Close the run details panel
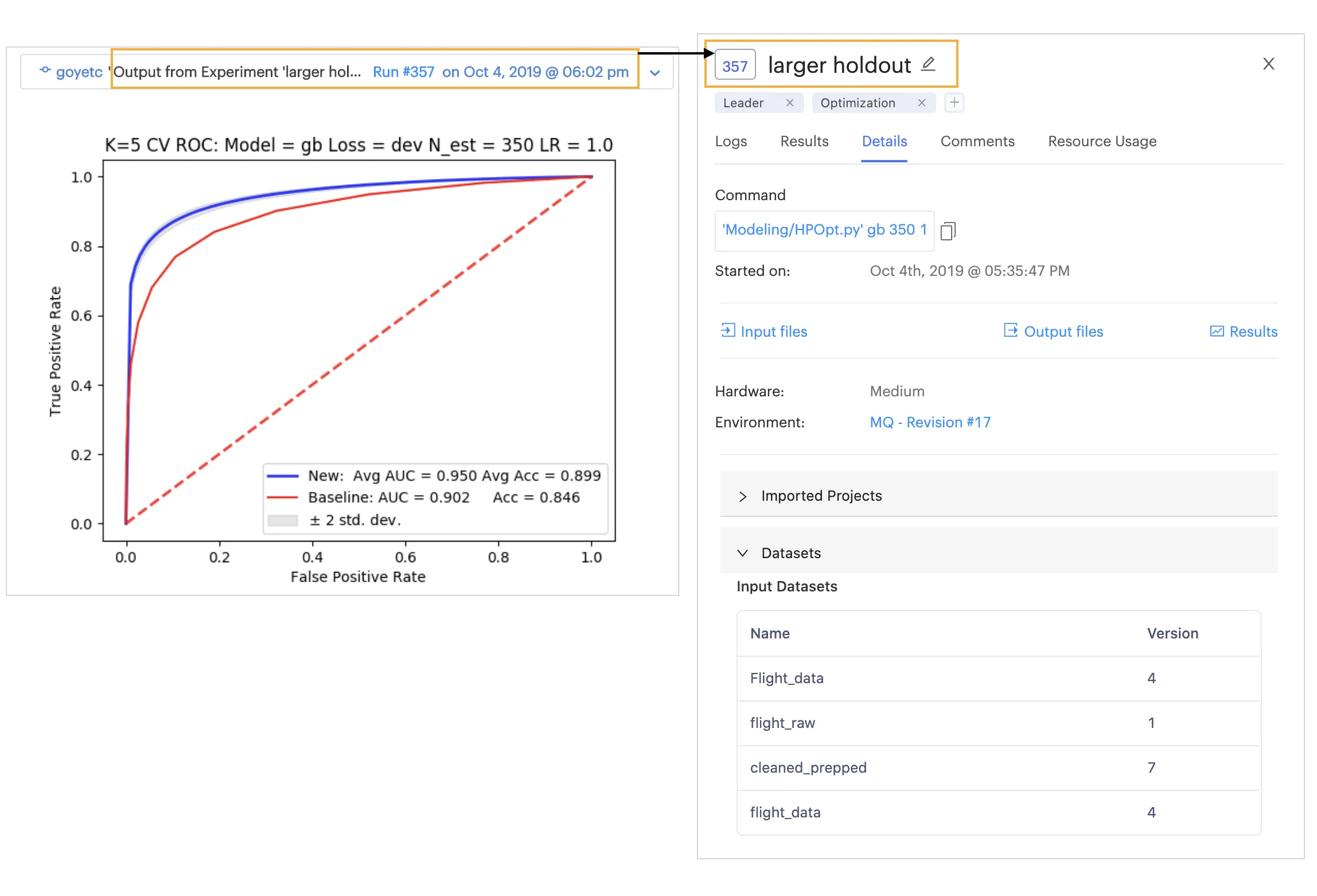Screen dimensions: 1317x896 pos(1268,64)
